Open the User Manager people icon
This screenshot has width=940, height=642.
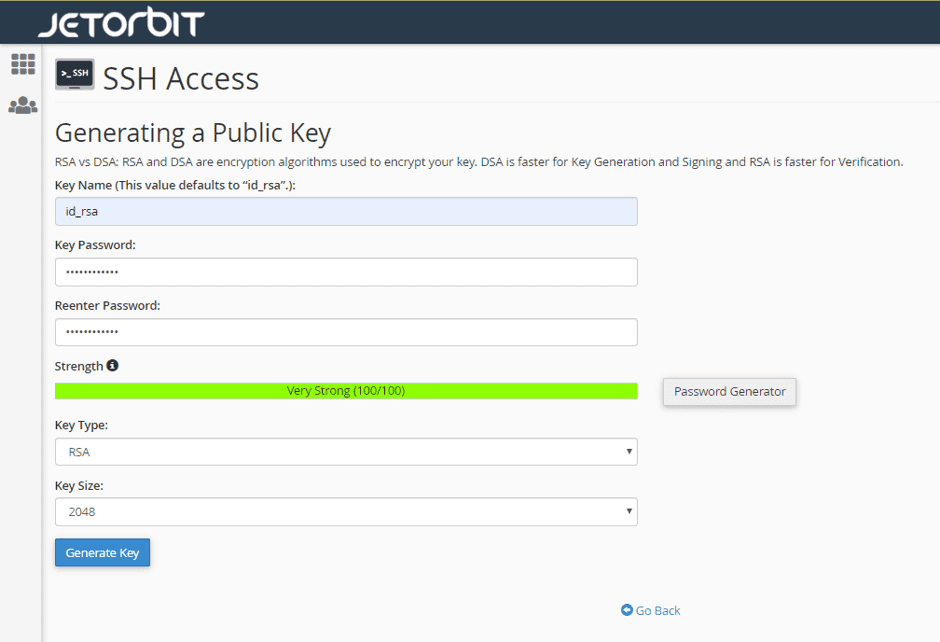click(23, 106)
